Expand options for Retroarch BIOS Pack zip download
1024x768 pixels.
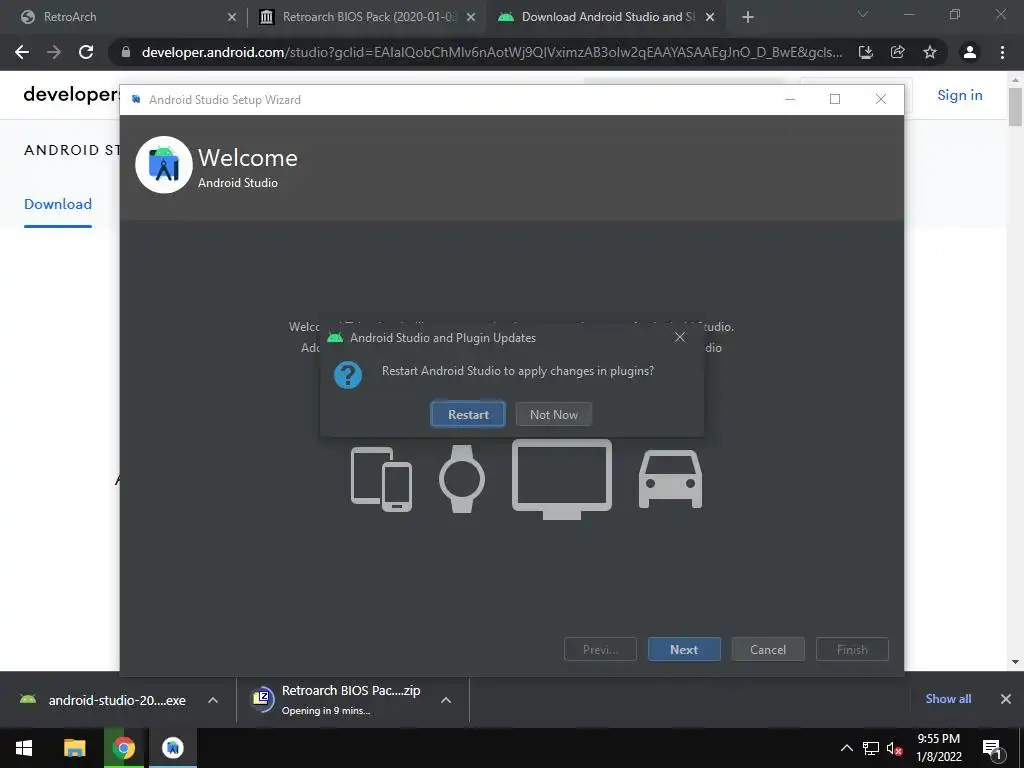pyautogui.click(x=446, y=700)
